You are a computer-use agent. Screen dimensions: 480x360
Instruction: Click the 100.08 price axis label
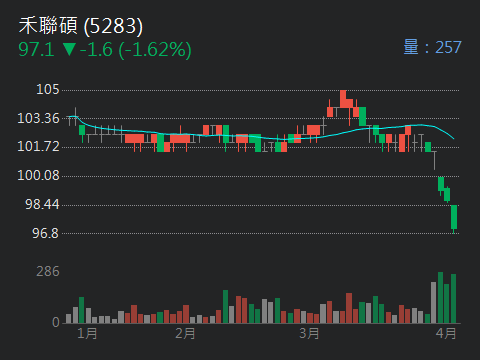(x=38, y=175)
